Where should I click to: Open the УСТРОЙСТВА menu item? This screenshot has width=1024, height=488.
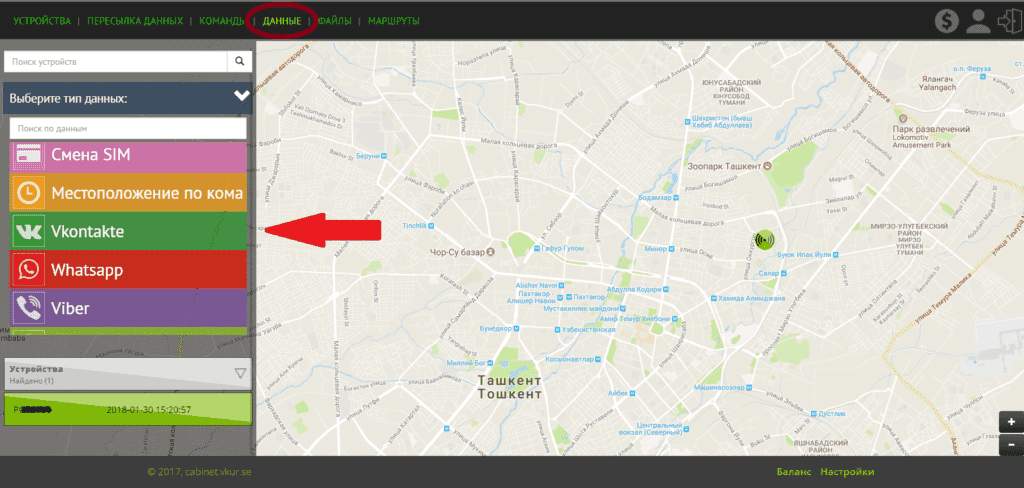42,21
